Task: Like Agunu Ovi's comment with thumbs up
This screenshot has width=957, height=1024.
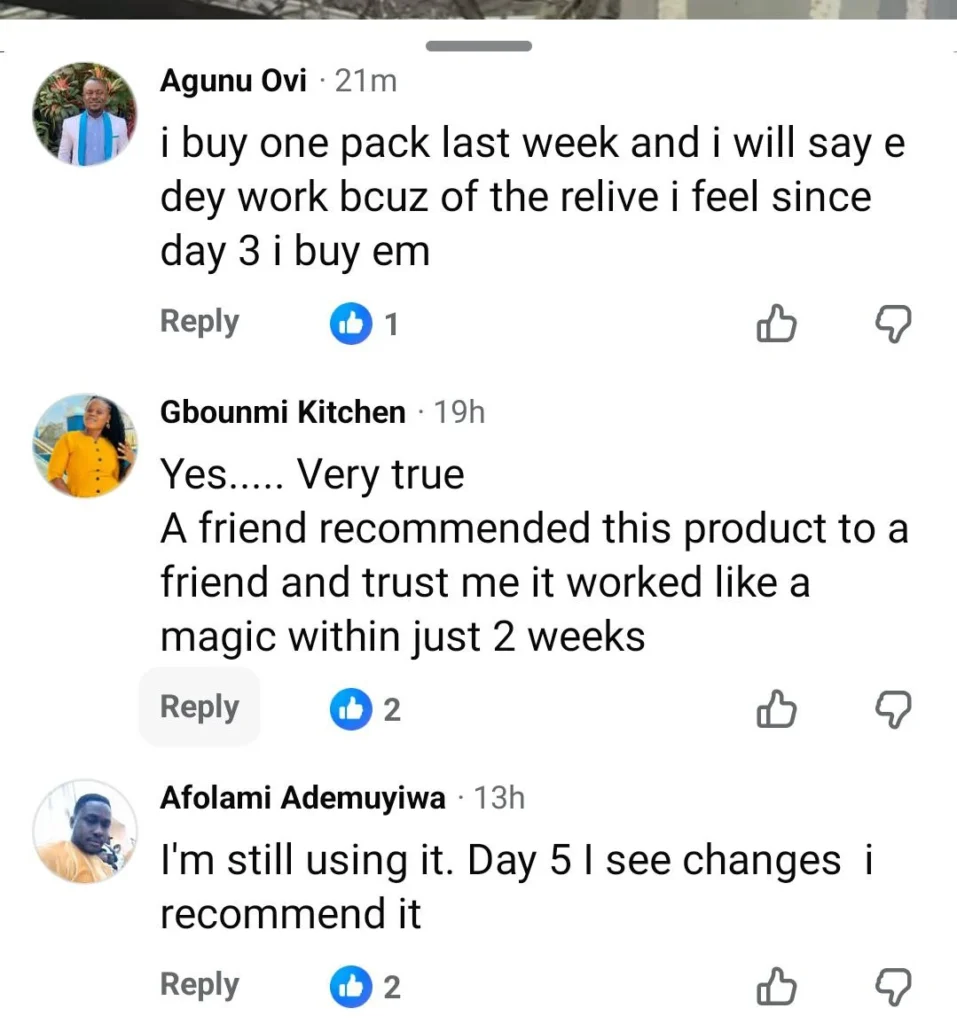Action: tap(777, 324)
